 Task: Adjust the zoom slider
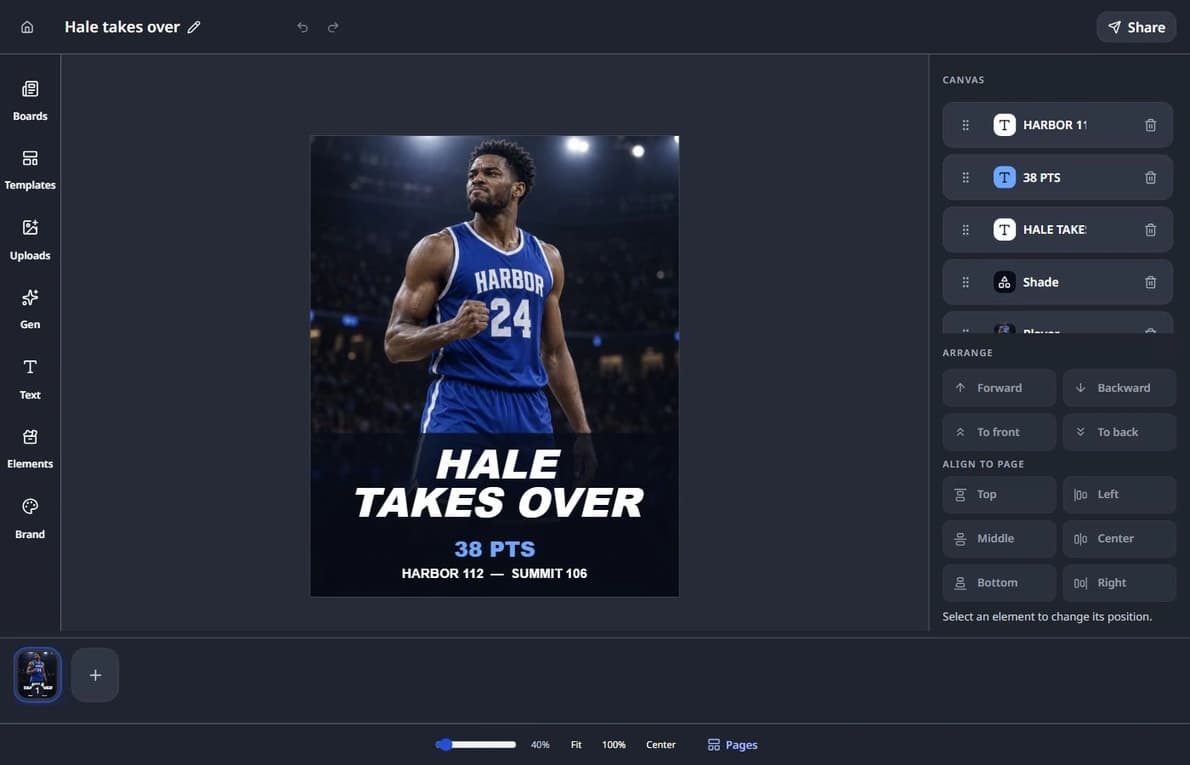pyautogui.click(x=476, y=745)
